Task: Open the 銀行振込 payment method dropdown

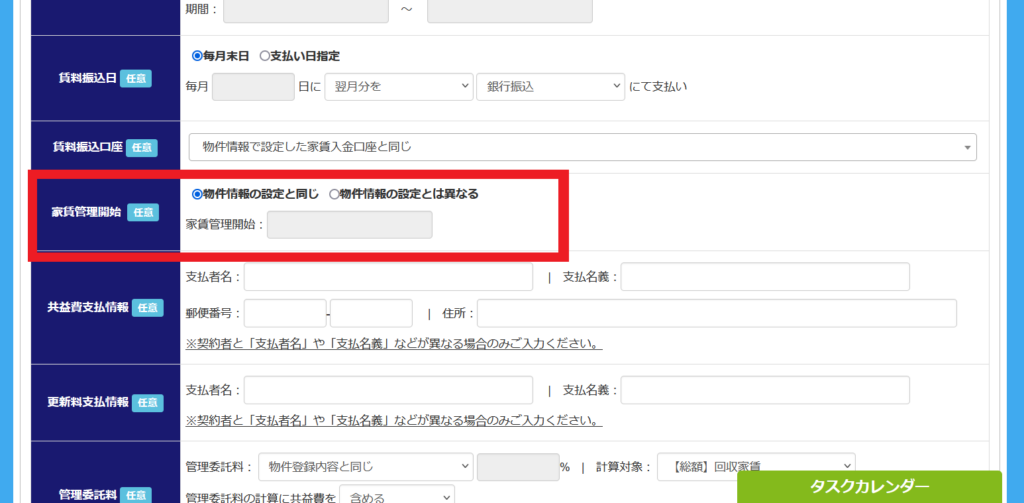Action: (551, 87)
